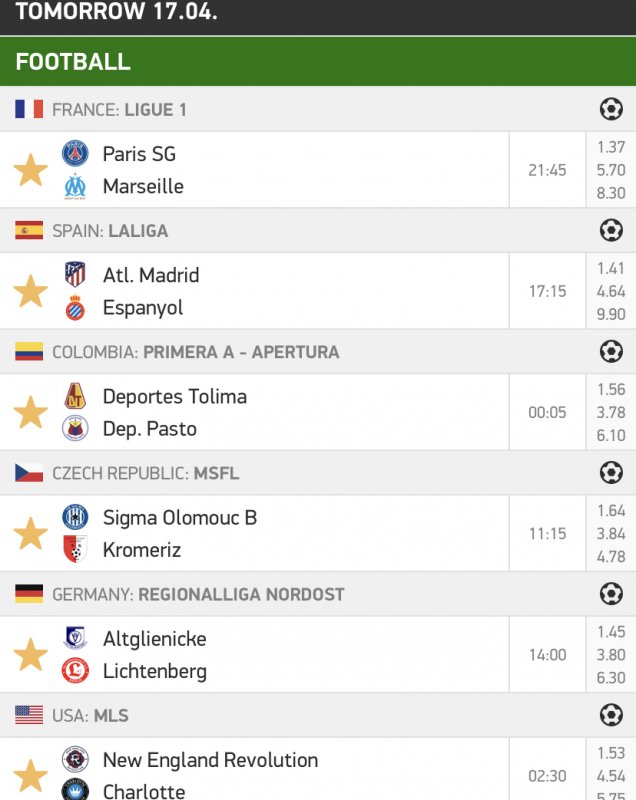Open Marseille team link
636x800 pixels.
point(143,186)
